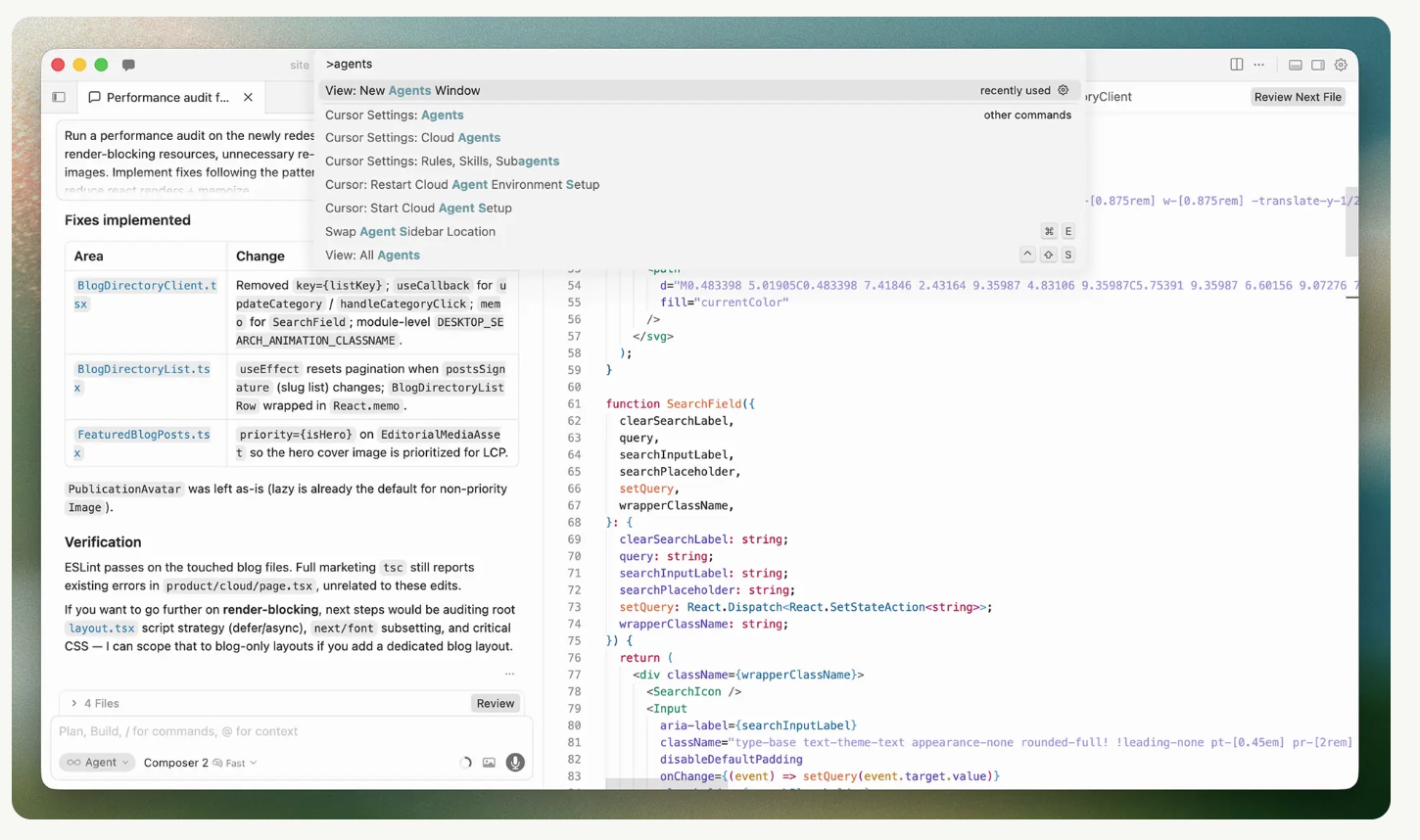Viewport: 1420px width, 840px height.
Task: Choose Cursor Settings: Agents command
Action: click(x=700, y=115)
